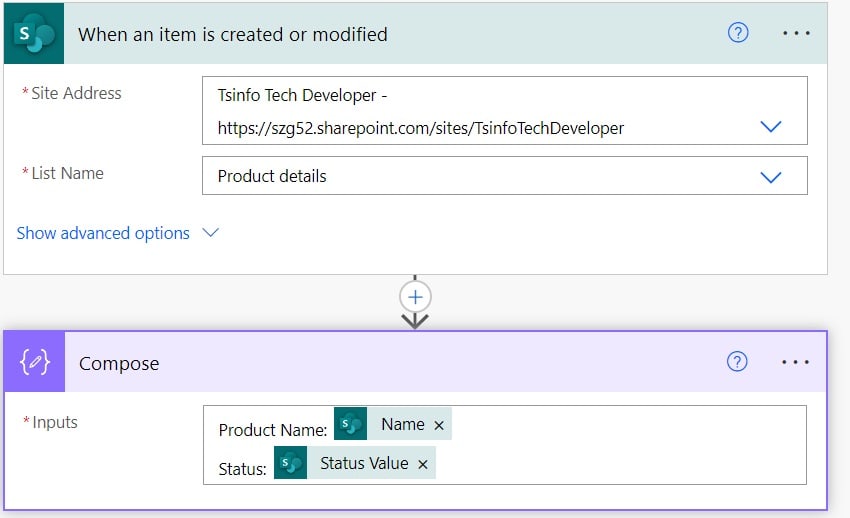Open the trigger's more options ellipsis menu

[x=796, y=34]
